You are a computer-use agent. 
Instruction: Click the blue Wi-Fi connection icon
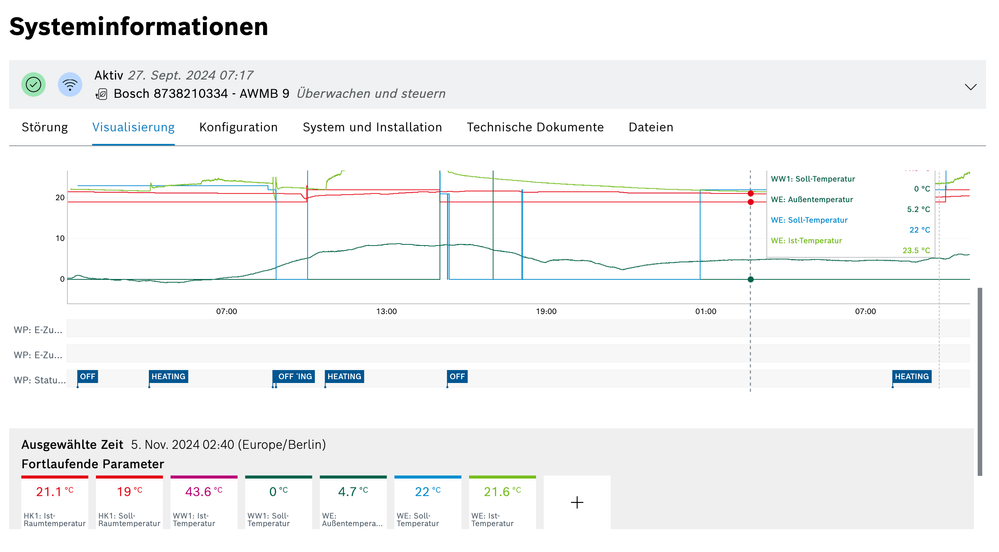click(70, 85)
